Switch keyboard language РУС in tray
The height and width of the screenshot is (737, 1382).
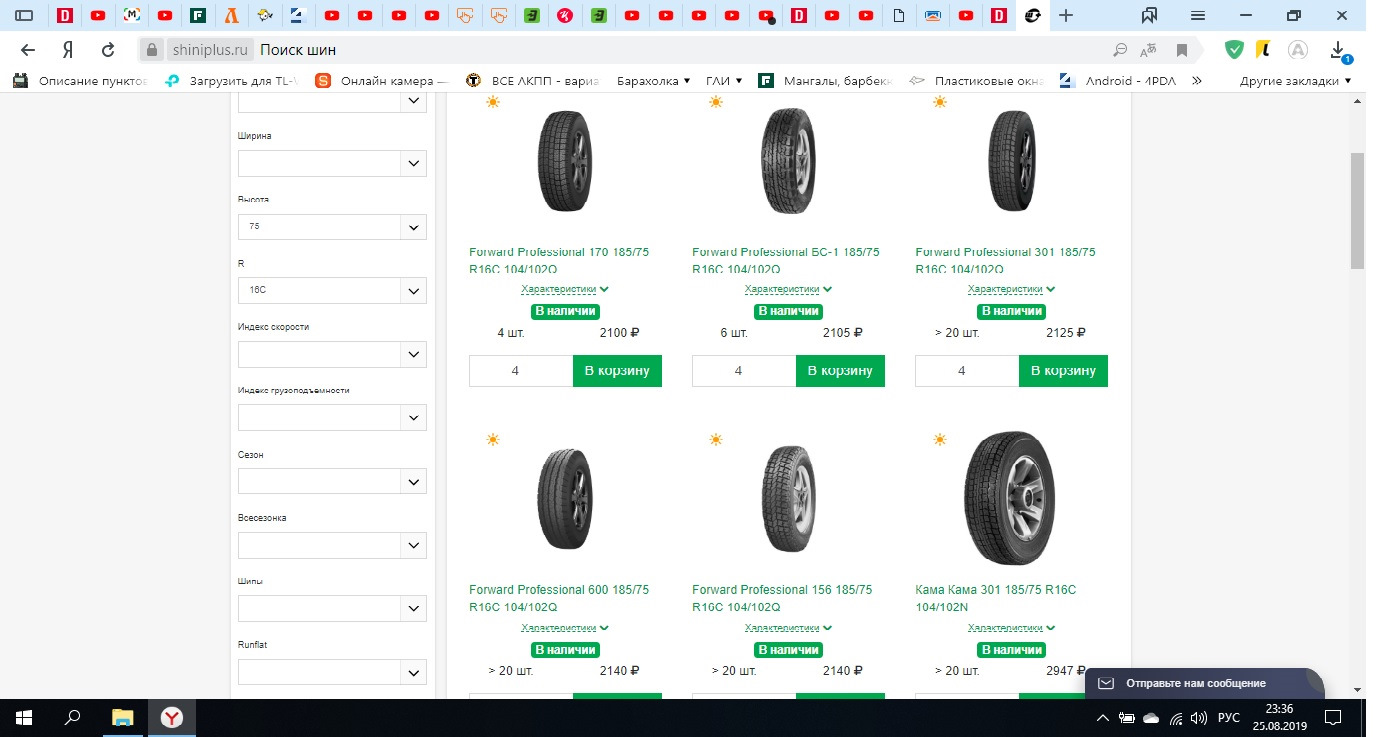1229,717
